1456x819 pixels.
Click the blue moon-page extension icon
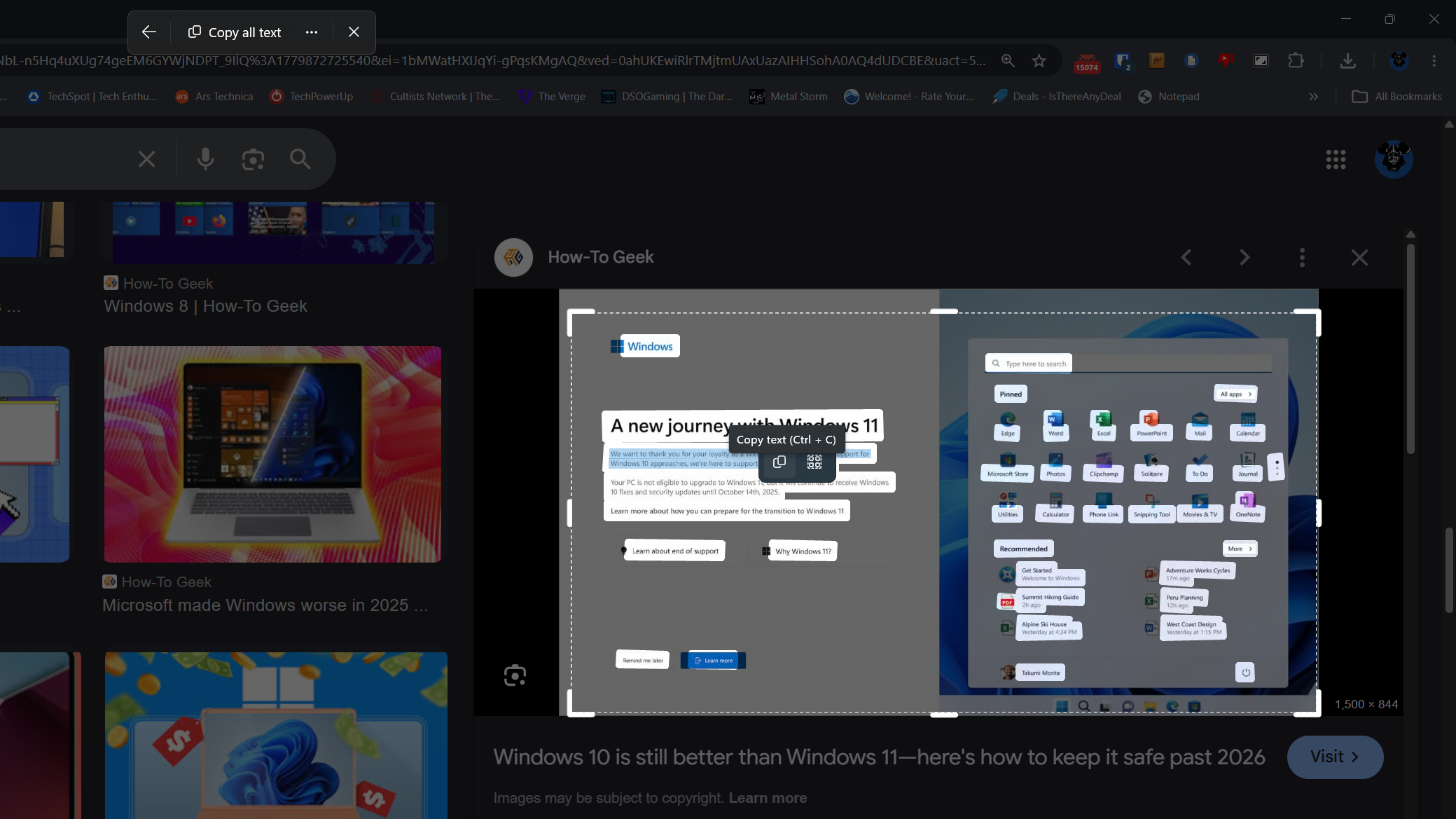coord(1191,60)
